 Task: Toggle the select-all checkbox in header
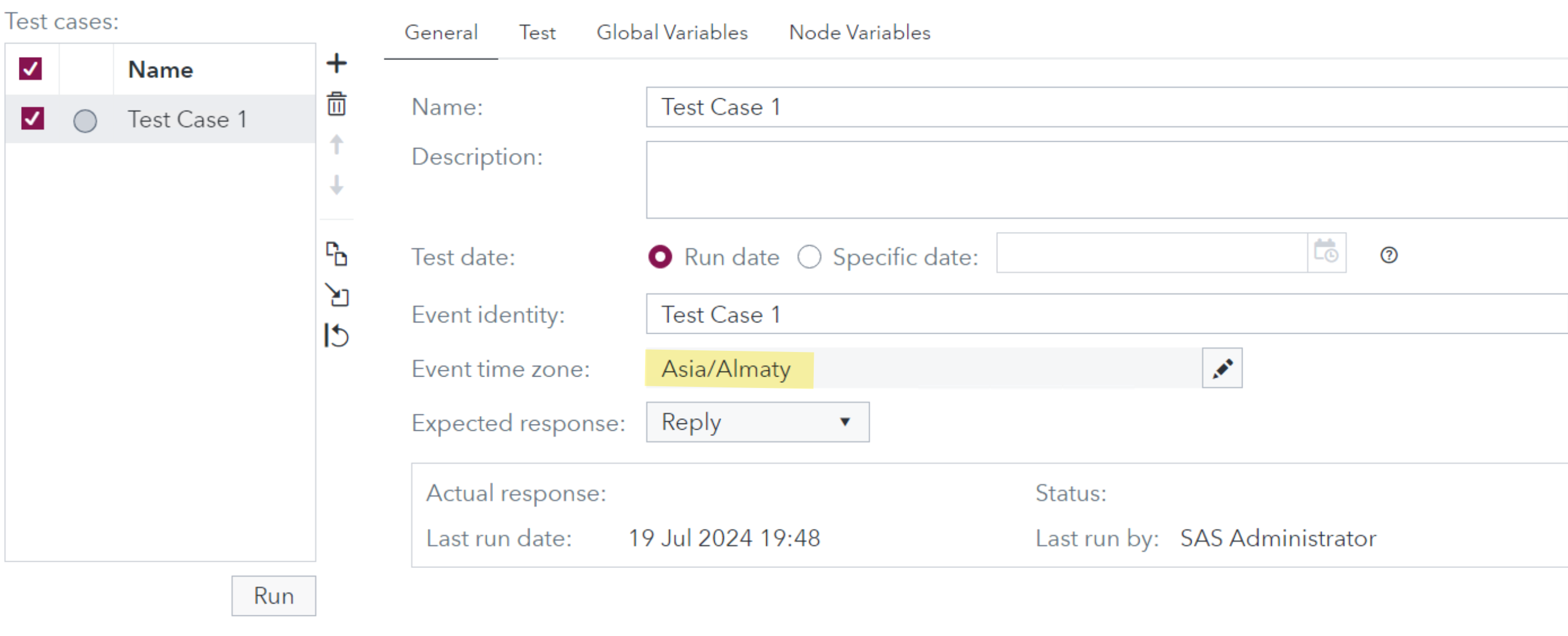[30, 69]
